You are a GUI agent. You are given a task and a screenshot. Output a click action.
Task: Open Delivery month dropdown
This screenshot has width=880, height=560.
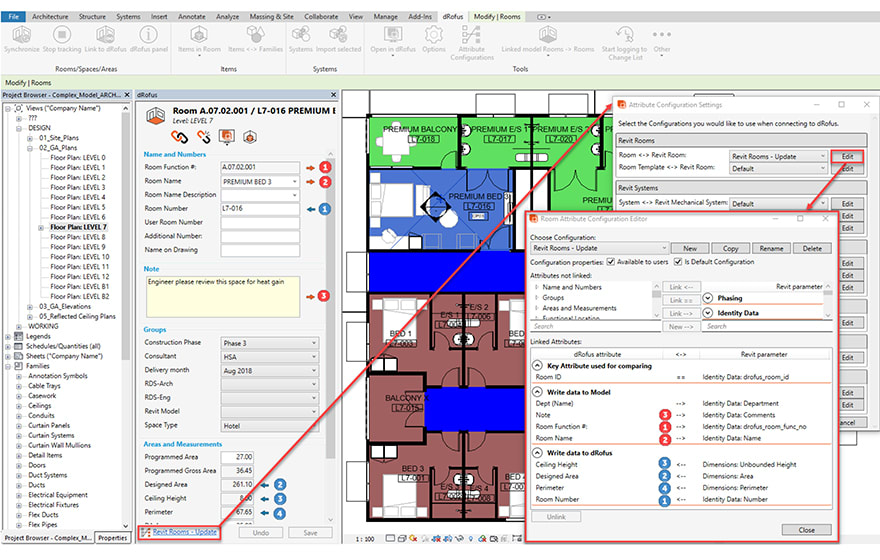(270, 371)
